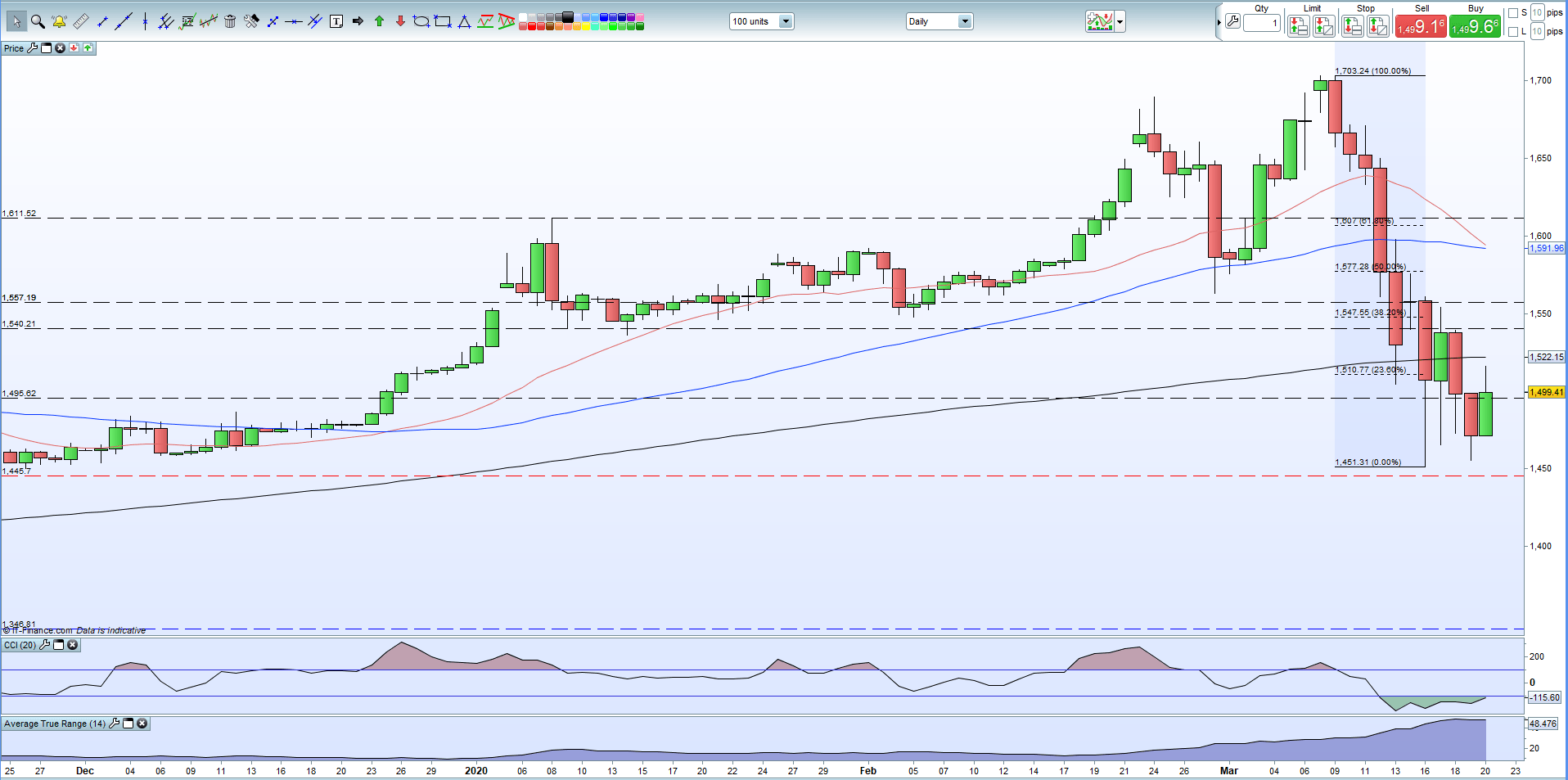Screen dimensions: 1568x780
Task: Edit the L limit pips value field
Action: pyautogui.click(x=1537, y=31)
